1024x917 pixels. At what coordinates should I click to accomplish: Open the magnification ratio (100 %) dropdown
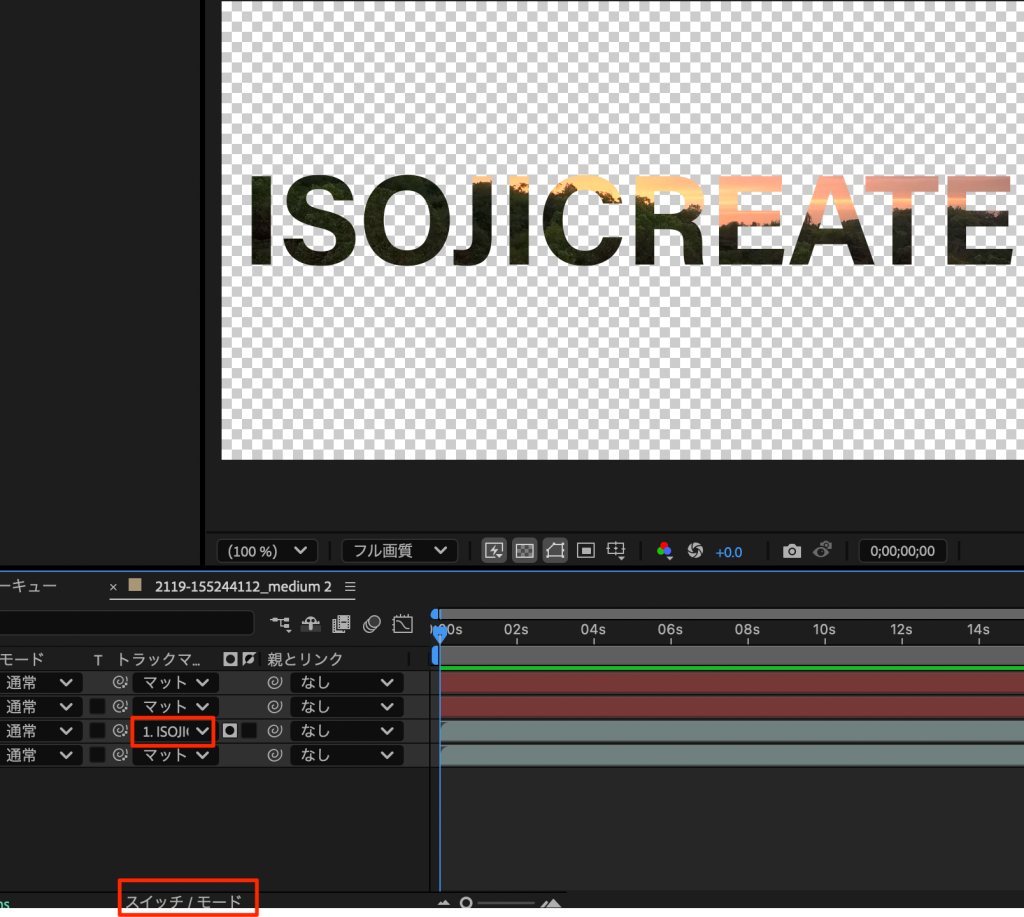268,551
